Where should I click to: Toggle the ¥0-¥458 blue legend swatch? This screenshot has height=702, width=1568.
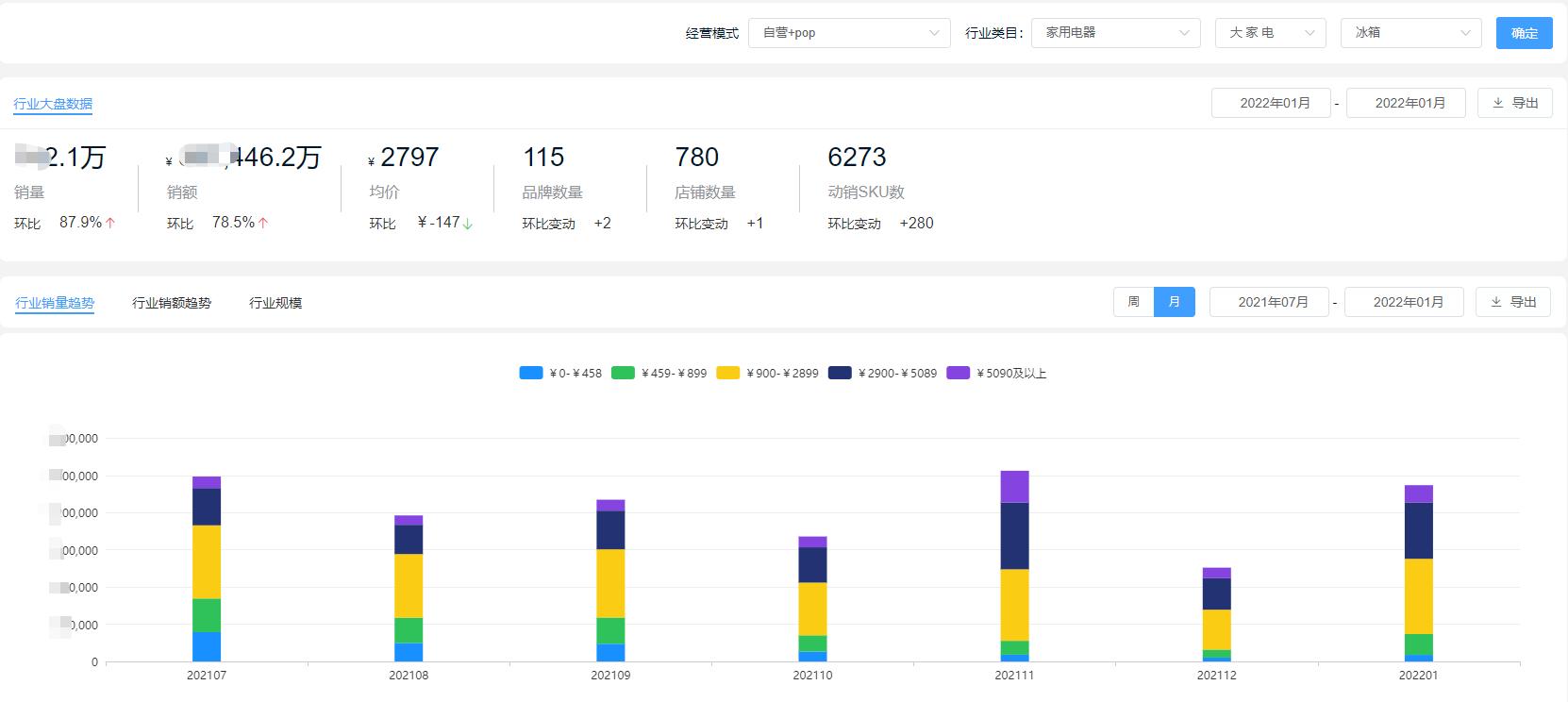531,373
